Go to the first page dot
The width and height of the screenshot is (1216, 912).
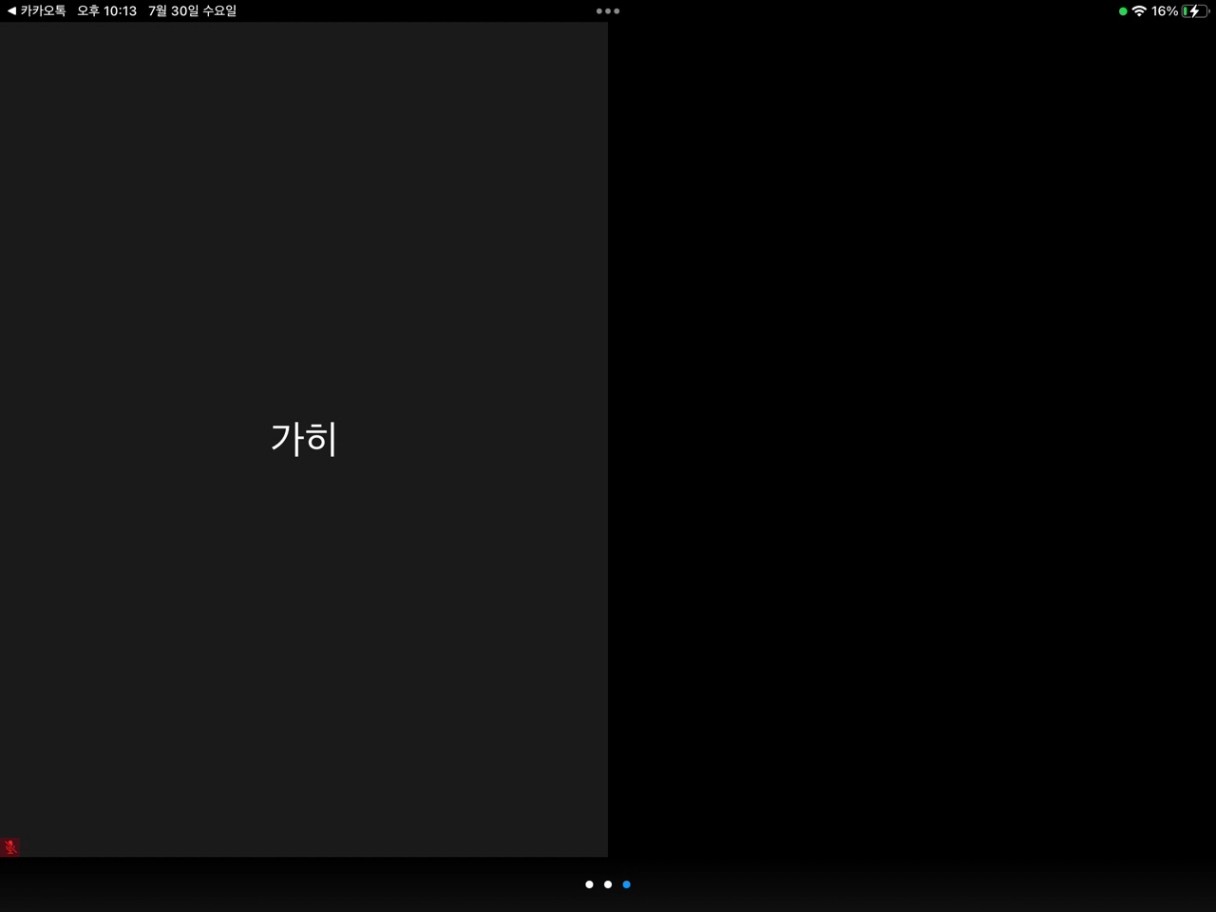click(589, 884)
